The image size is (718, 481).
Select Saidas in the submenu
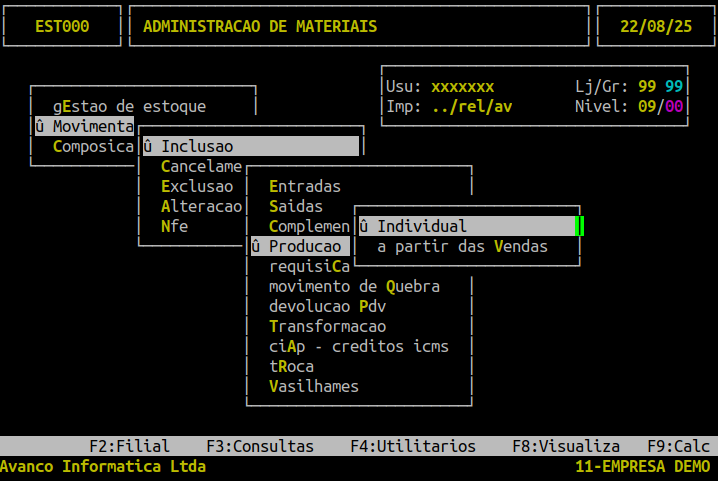pyautogui.click(x=296, y=207)
